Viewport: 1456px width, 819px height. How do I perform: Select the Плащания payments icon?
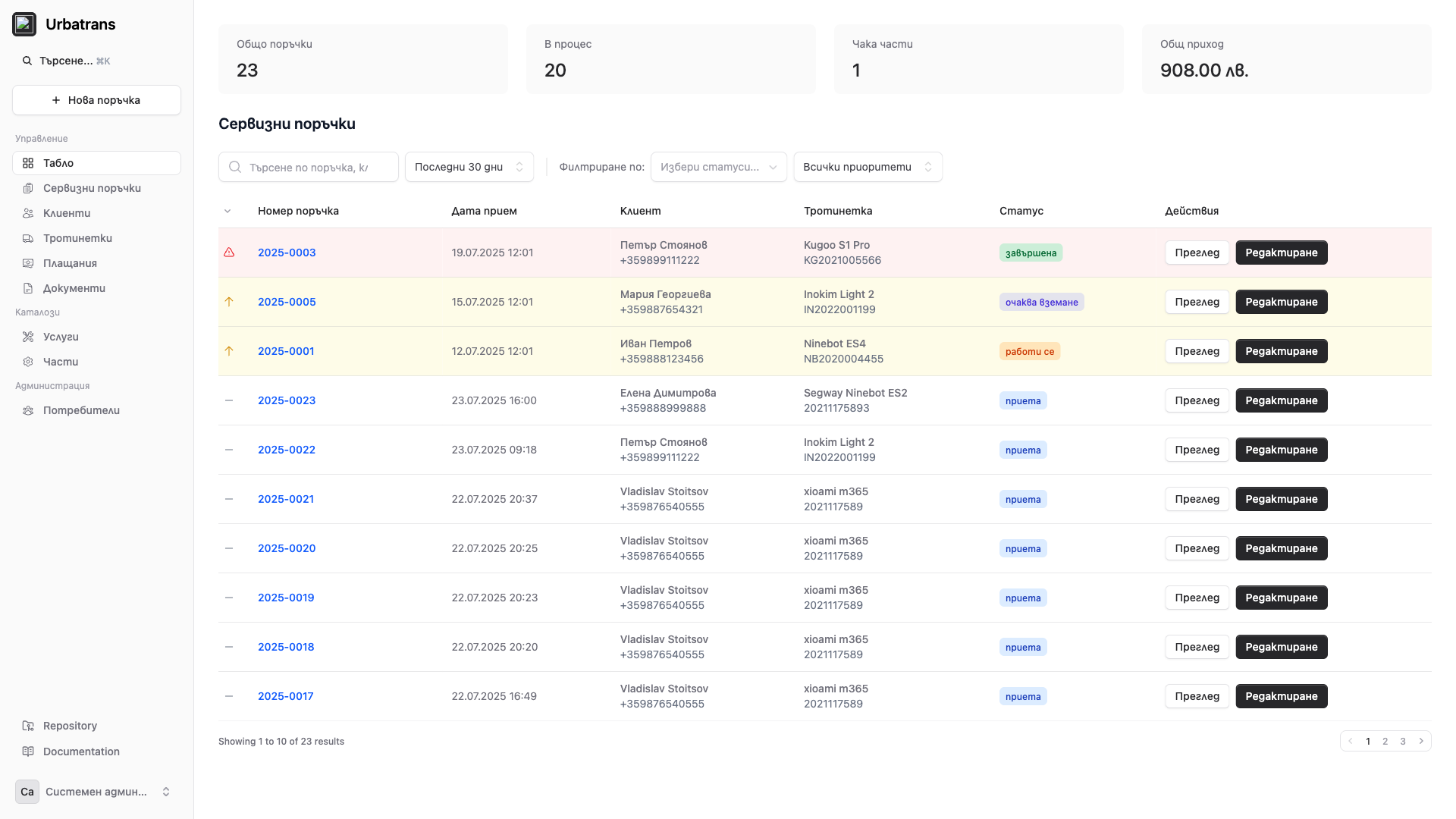click(x=28, y=263)
